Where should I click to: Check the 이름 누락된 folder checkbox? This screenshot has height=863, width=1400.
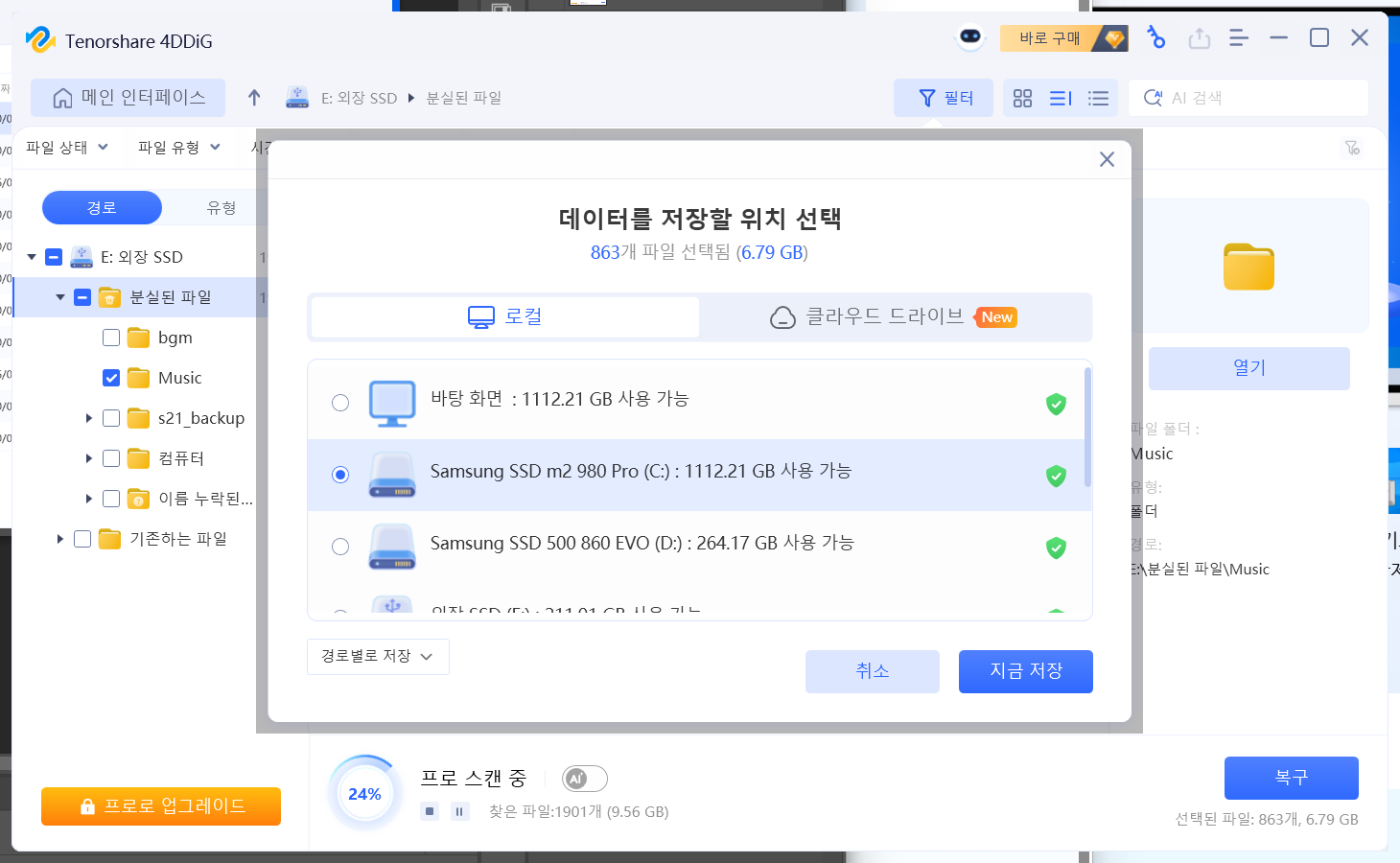point(111,499)
